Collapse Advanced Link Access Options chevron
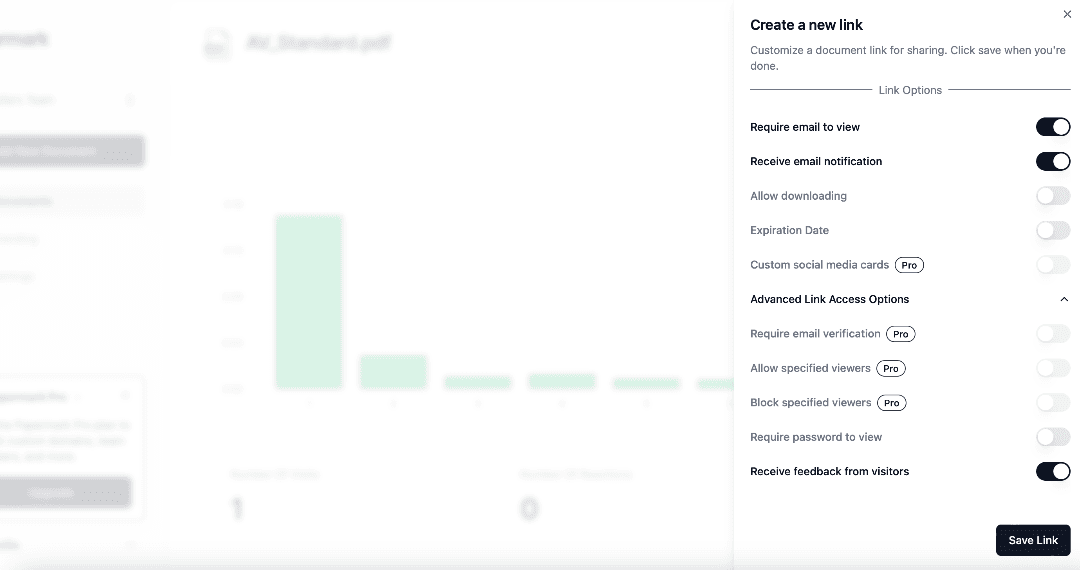This screenshot has width=1080, height=570. (x=1064, y=299)
